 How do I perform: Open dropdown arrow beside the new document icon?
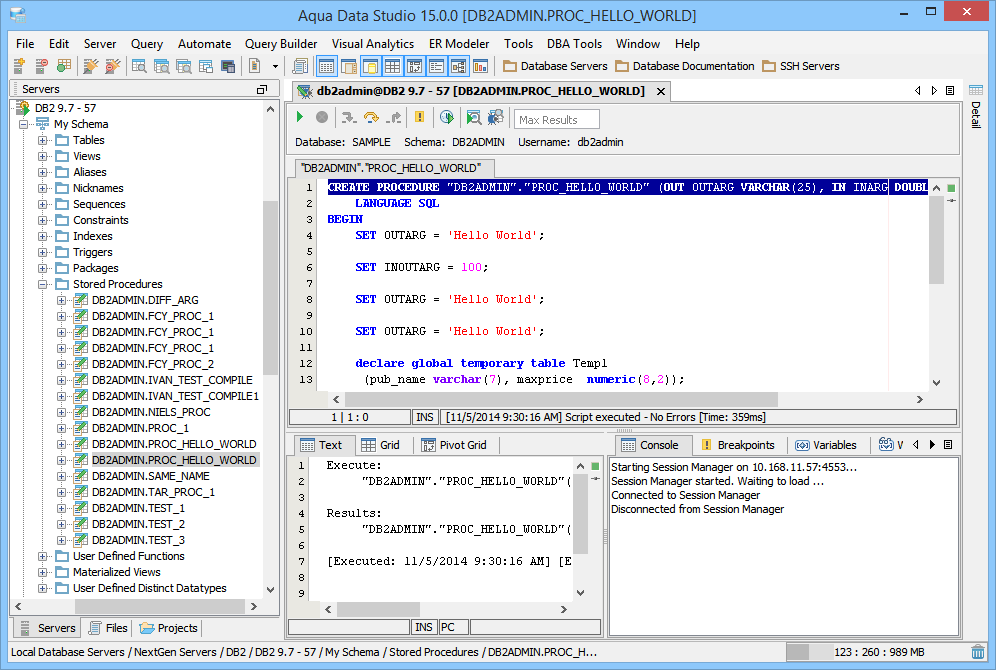coord(276,66)
